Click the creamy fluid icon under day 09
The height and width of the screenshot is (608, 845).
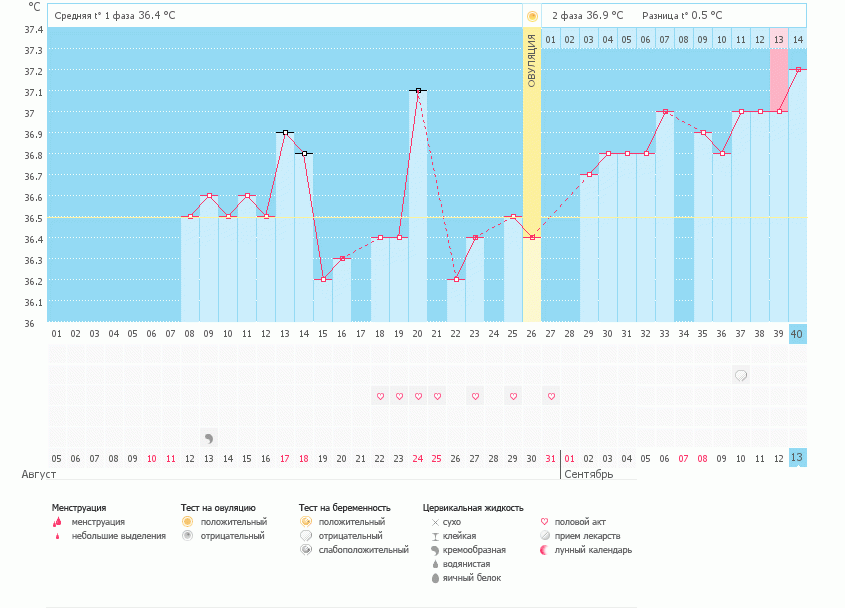point(208,438)
